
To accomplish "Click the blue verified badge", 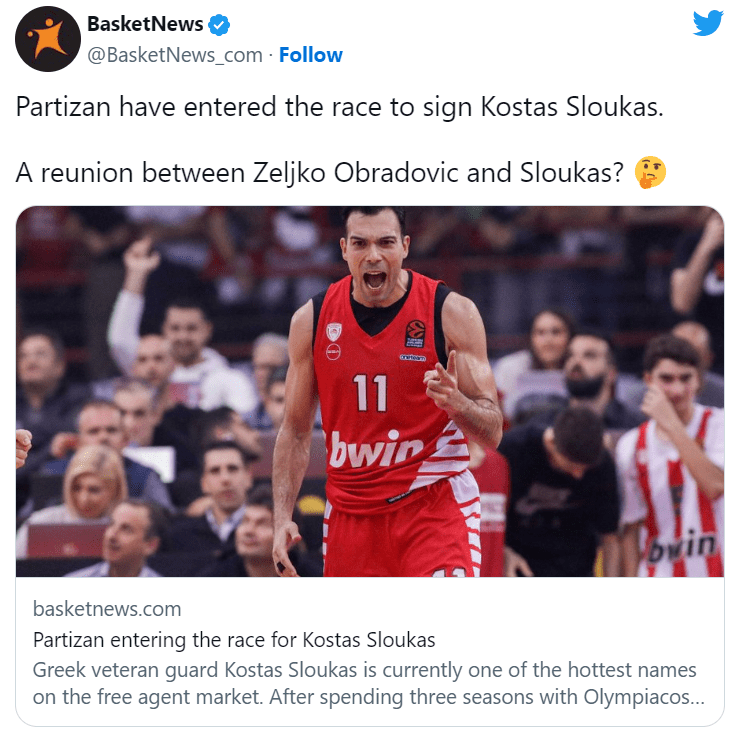I will (219, 25).
